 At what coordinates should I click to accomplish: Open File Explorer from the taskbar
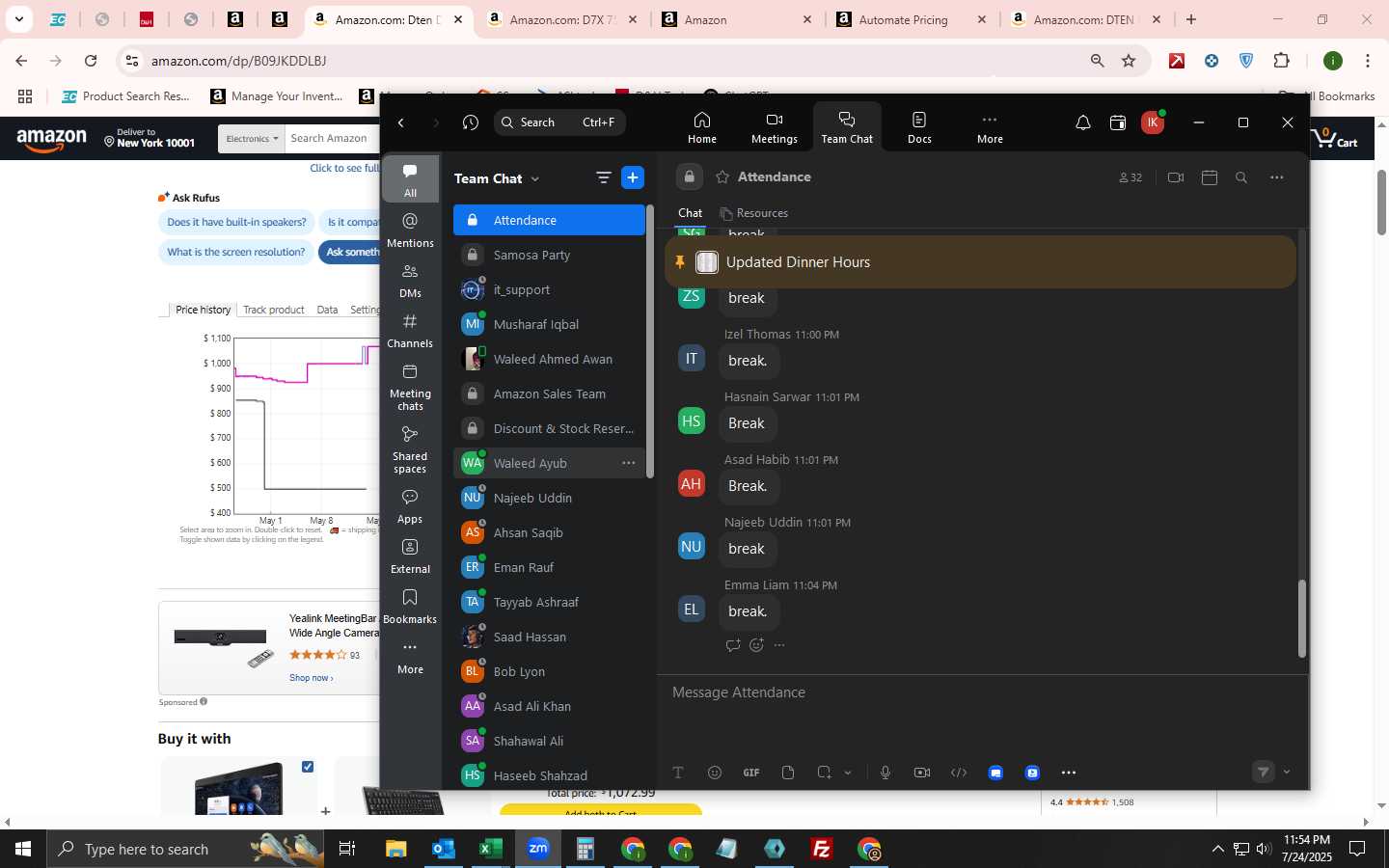[x=396, y=849]
